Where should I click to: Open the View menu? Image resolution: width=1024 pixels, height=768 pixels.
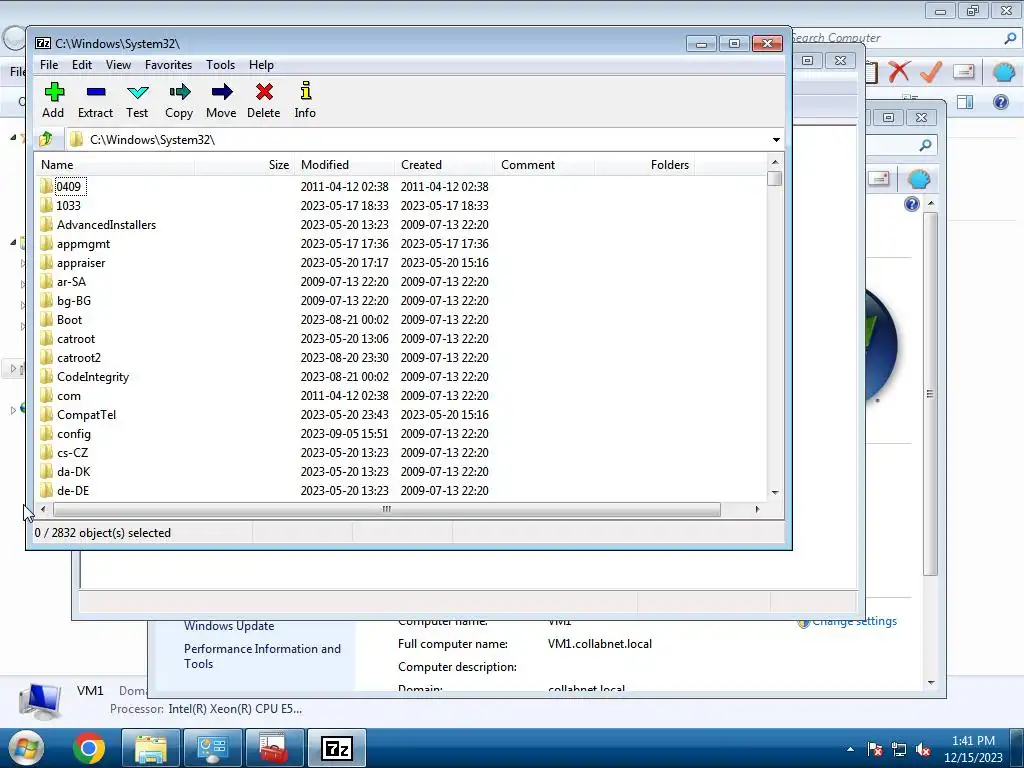click(118, 65)
